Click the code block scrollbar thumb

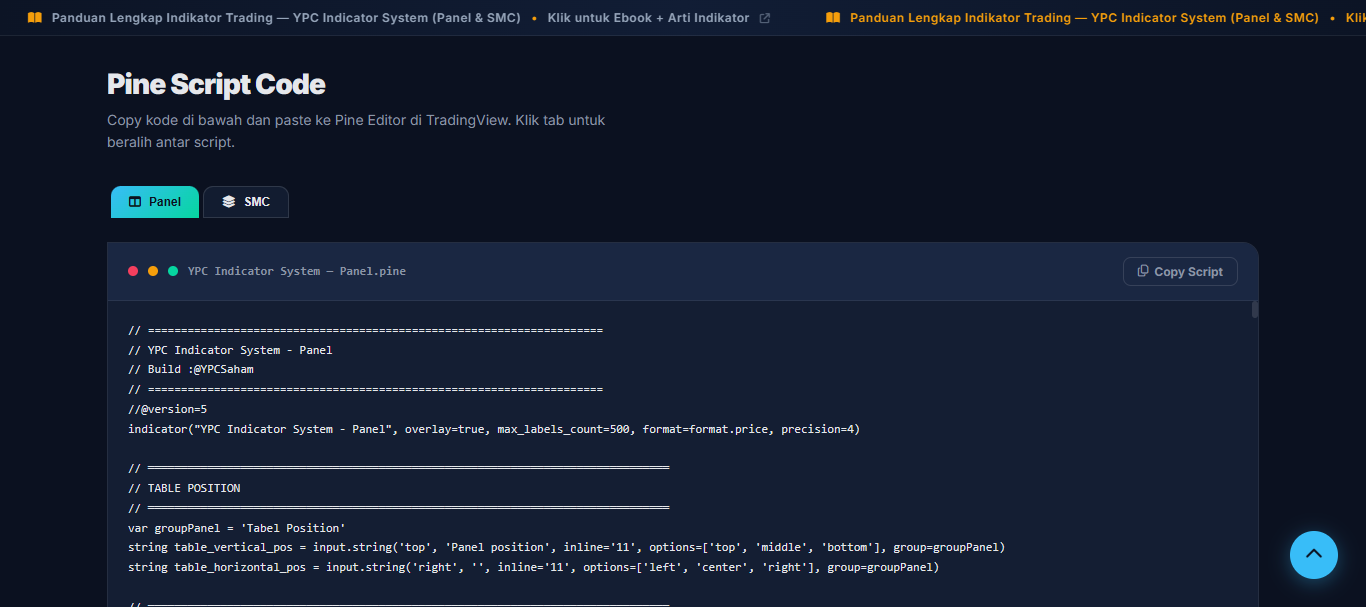(1255, 310)
